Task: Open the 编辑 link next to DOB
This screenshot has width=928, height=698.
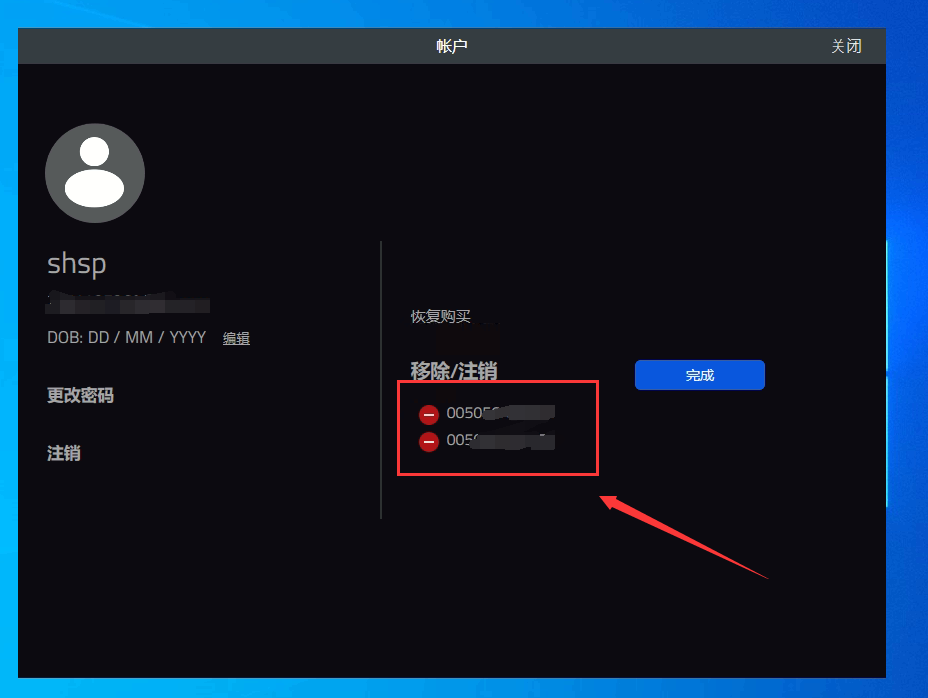Action: pyautogui.click(x=236, y=339)
